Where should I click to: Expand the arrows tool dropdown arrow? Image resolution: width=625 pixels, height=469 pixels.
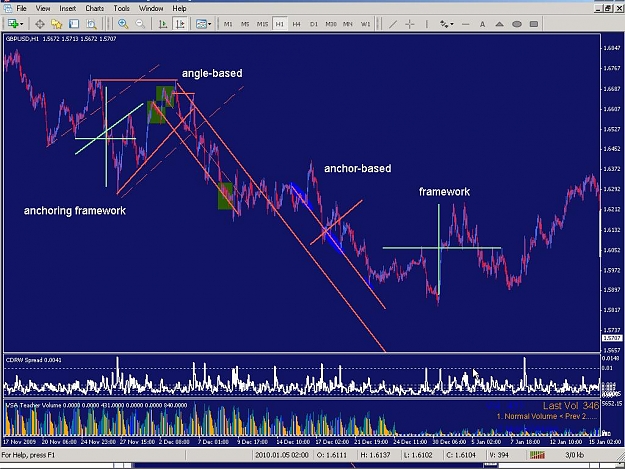pos(452,24)
